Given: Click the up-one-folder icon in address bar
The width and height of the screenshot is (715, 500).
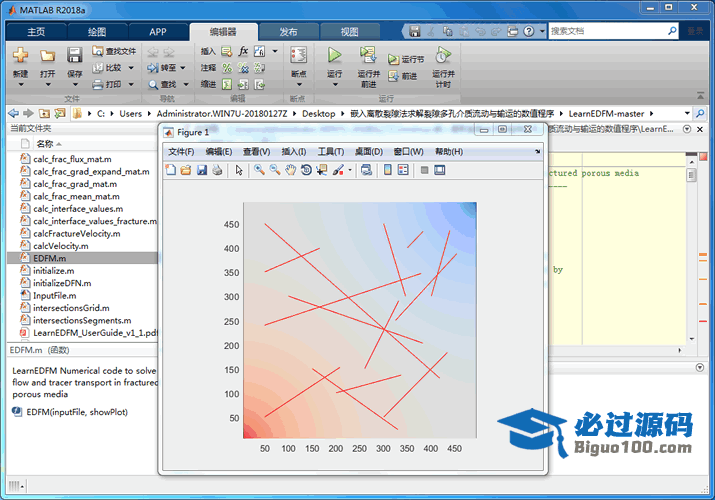Looking at the screenshot, I should [44, 113].
